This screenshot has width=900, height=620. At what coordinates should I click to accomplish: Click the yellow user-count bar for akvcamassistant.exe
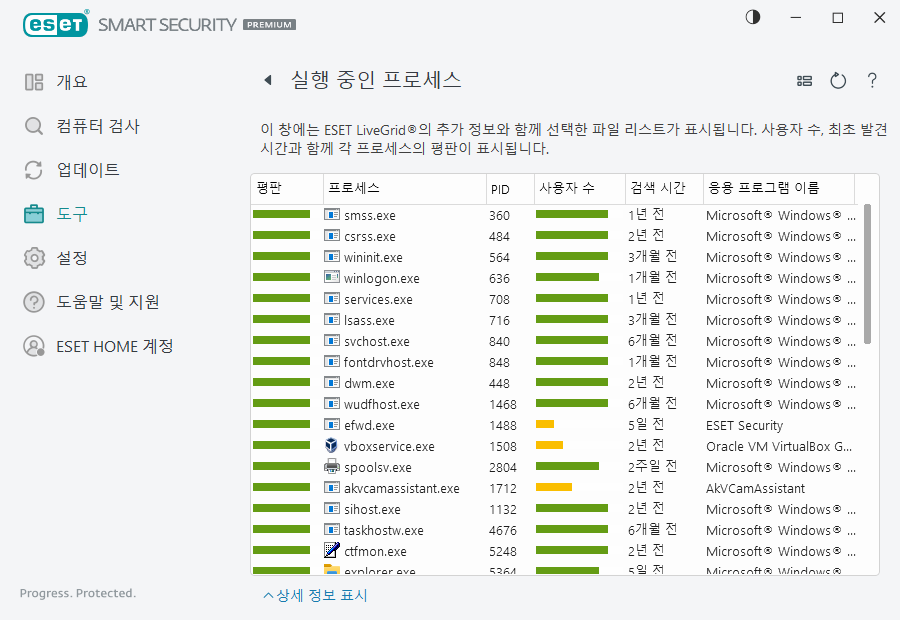[x=554, y=488]
